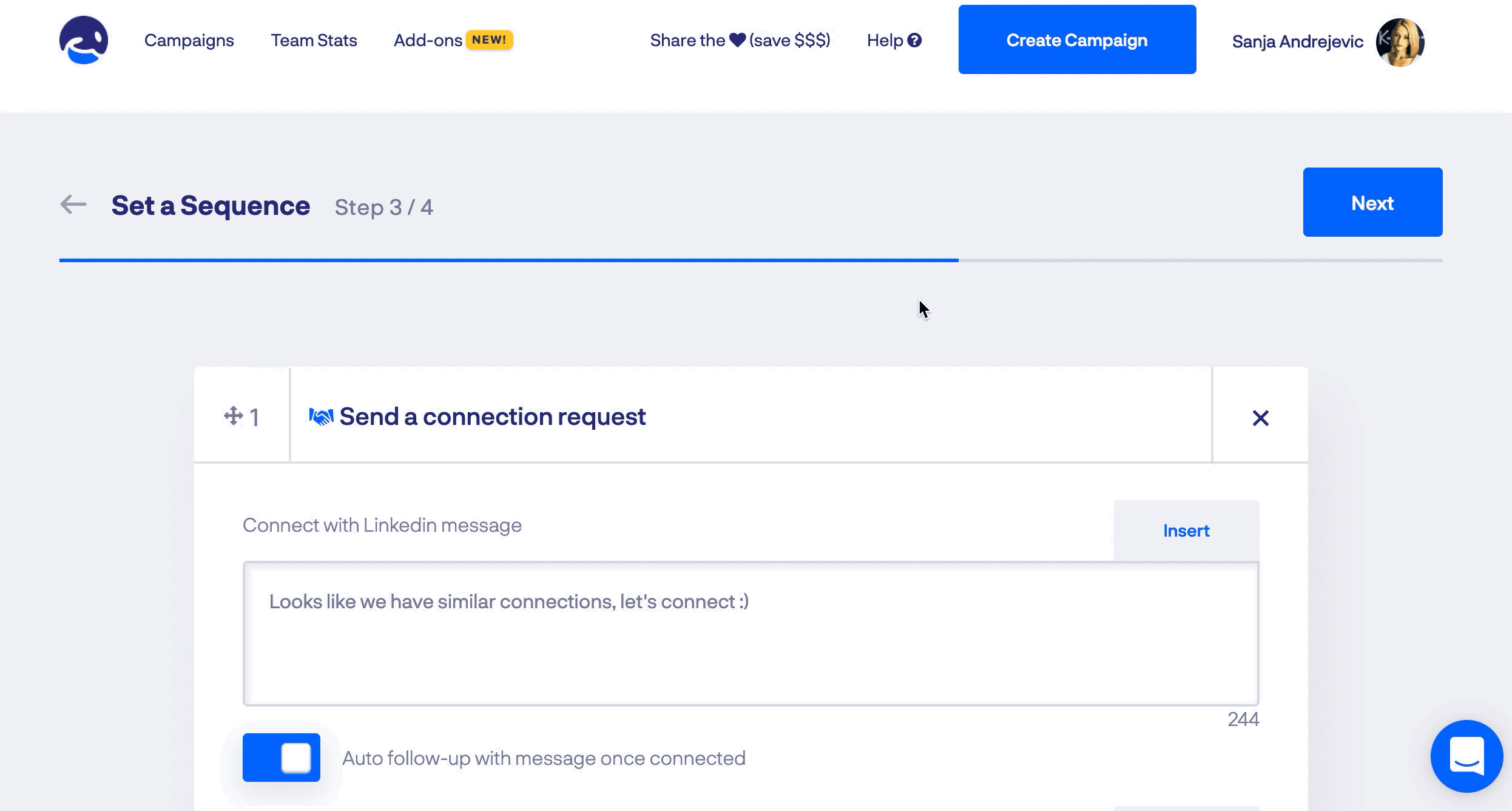Open the chat support widget
Screen dimensions: 1512x811
click(1466, 756)
